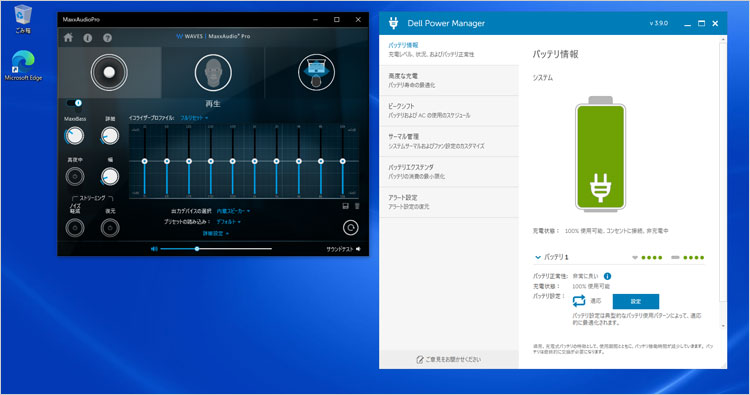750x395 pixels.
Task: Mute using the volume speaker icon
Action: pyautogui.click(x=154, y=249)
